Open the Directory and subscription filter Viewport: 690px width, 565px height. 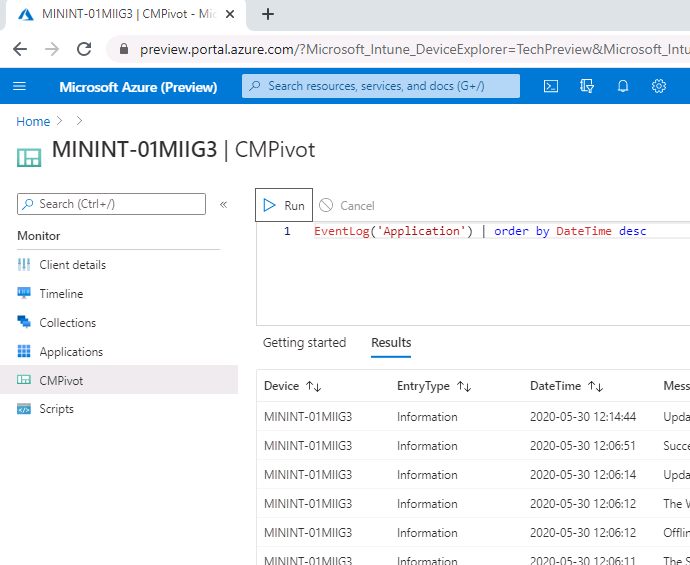point(587,86)
